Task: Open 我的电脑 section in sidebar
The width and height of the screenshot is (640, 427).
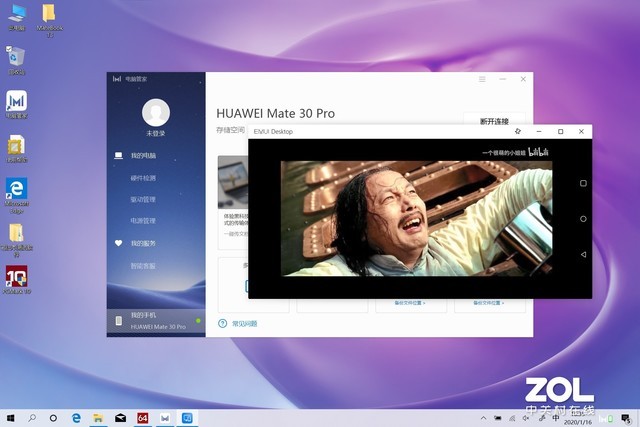Action: 142,156
